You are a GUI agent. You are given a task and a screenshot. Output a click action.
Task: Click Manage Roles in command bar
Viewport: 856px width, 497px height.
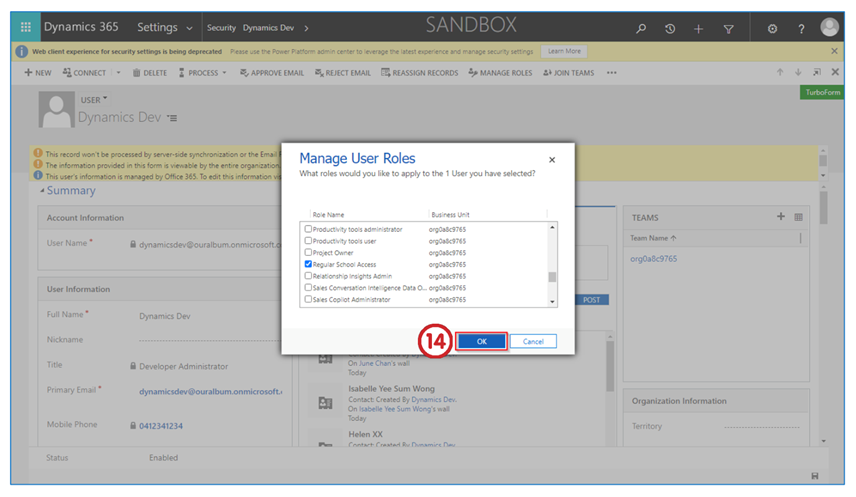pos(502,73)
